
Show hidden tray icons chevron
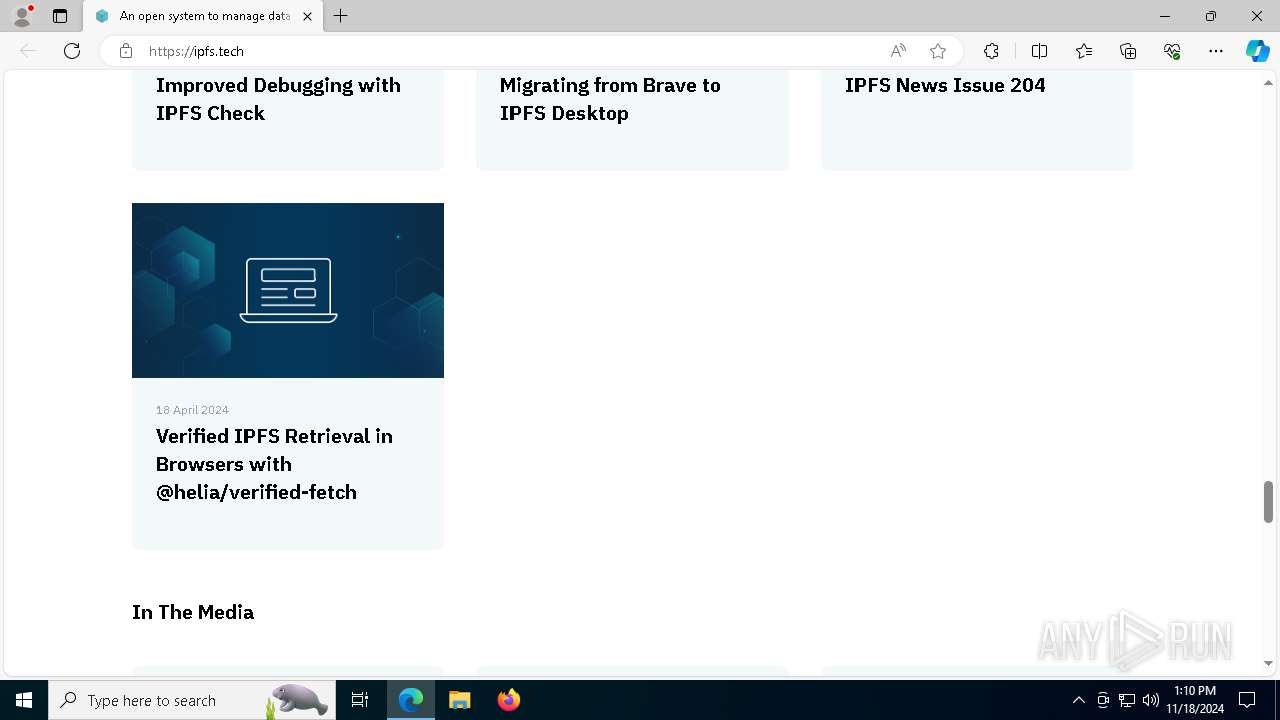(1078, 700)
